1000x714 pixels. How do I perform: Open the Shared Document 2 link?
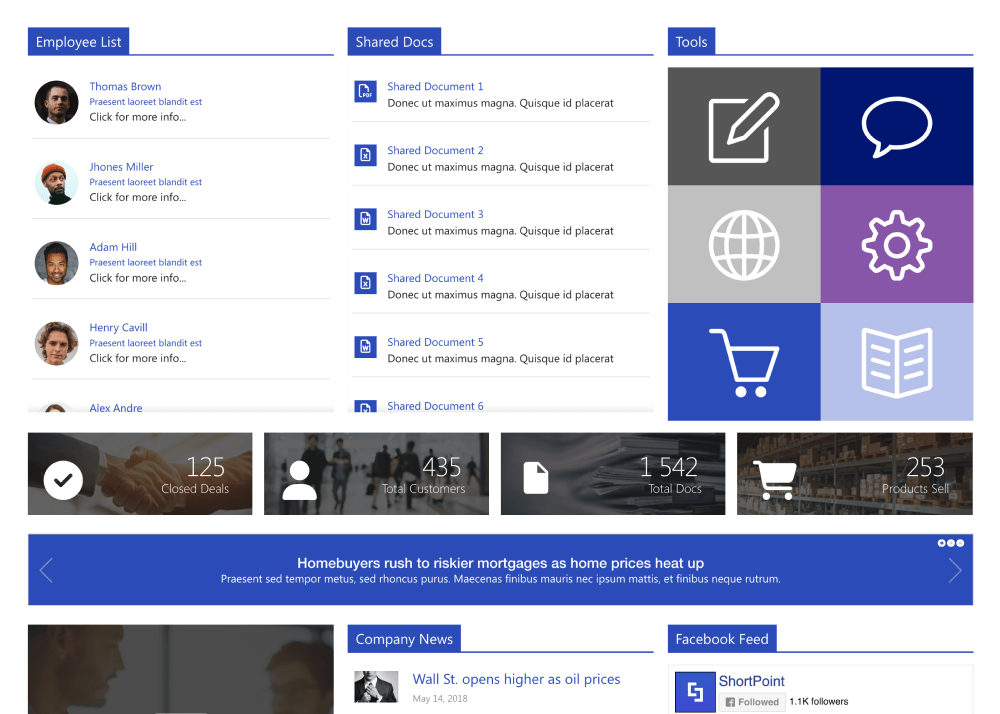tap(435, 150)
